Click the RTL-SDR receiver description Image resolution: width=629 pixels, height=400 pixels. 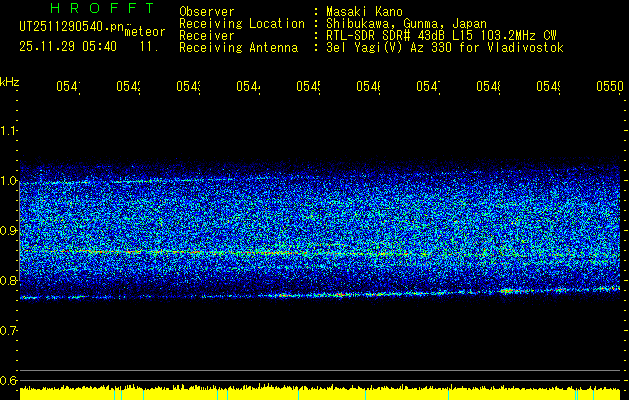(x=441, y=36)
